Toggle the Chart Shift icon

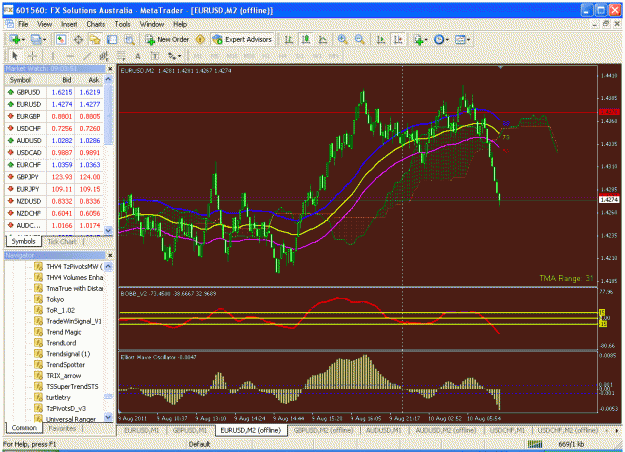pos(398,39)
